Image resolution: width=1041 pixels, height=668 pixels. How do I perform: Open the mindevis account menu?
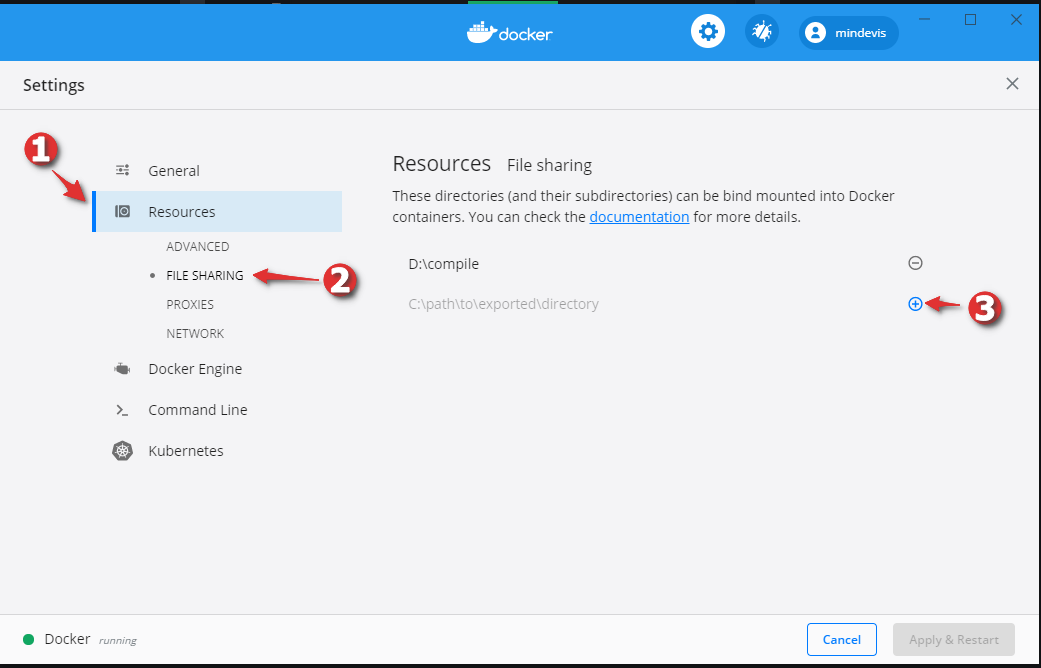tap(848, 33)
